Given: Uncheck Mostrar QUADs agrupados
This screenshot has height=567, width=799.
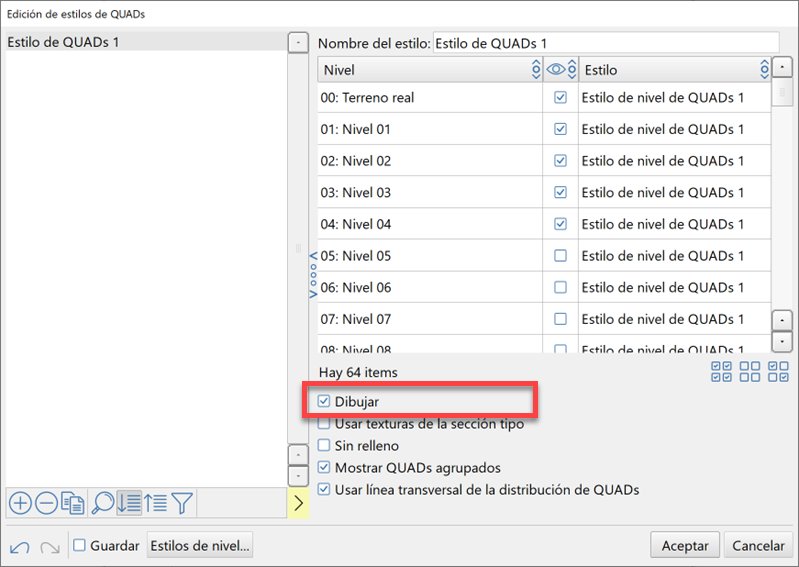Looking at the screenshot, I should click(x=324, y=468).
